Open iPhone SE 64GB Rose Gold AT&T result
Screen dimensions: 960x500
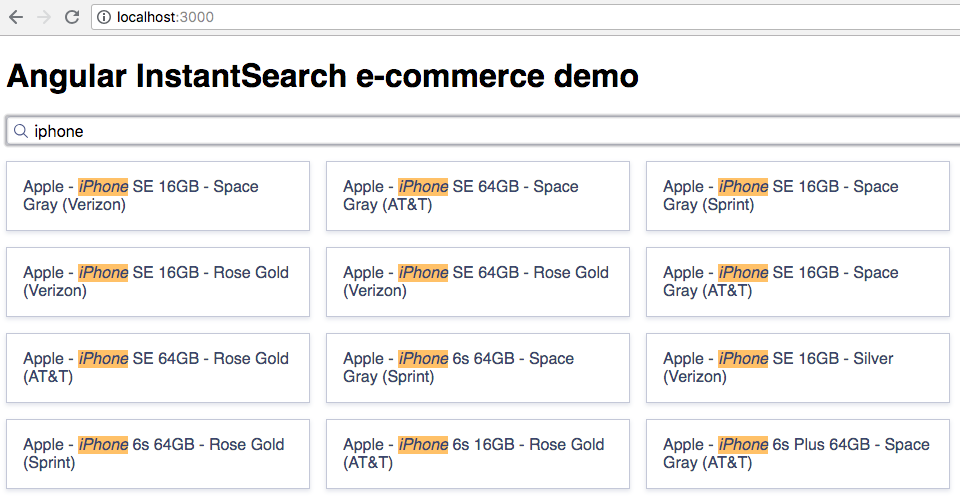[x=157, y=368]
